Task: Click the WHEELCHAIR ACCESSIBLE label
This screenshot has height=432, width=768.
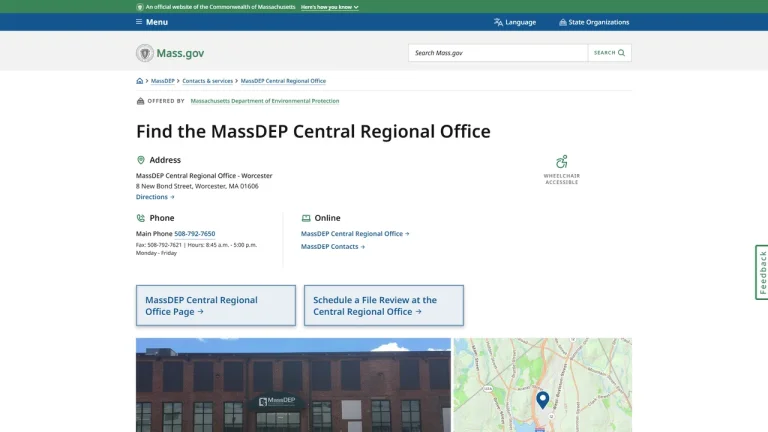Action: click(x=562, y=179)
